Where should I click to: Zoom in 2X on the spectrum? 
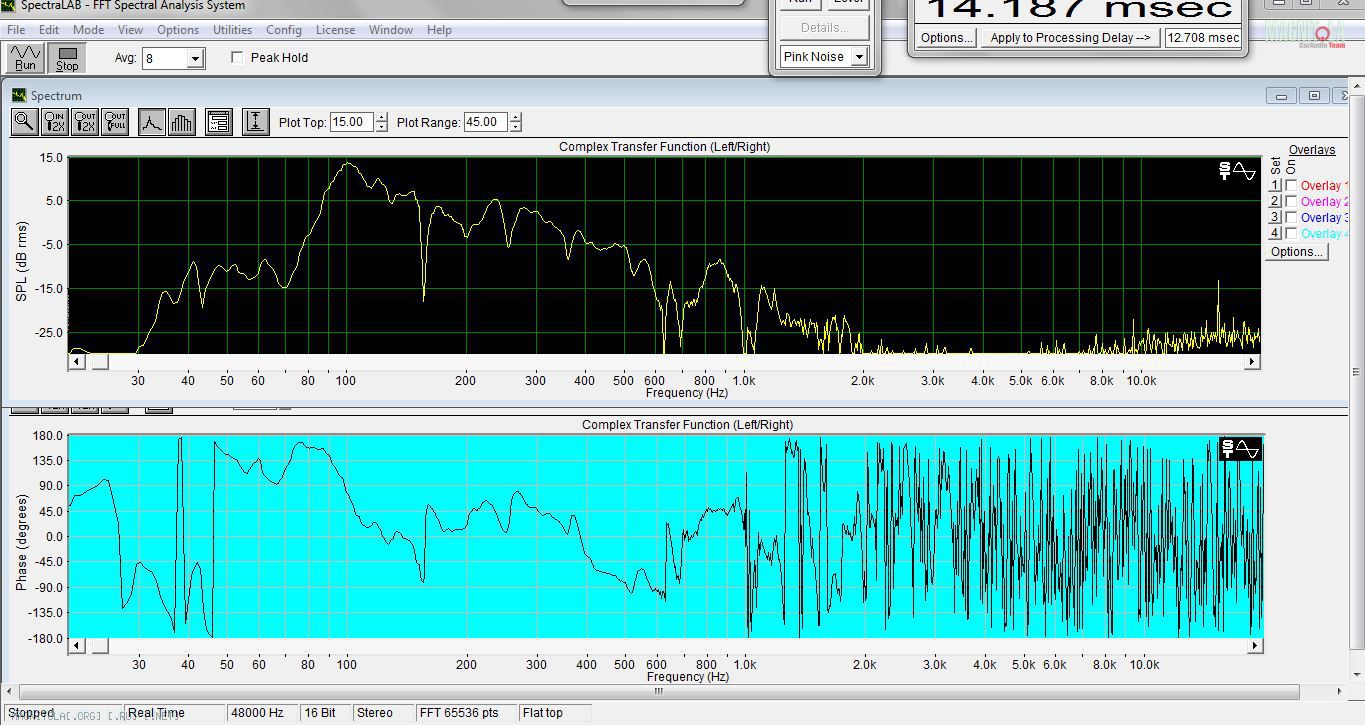[x=55, y=123]
